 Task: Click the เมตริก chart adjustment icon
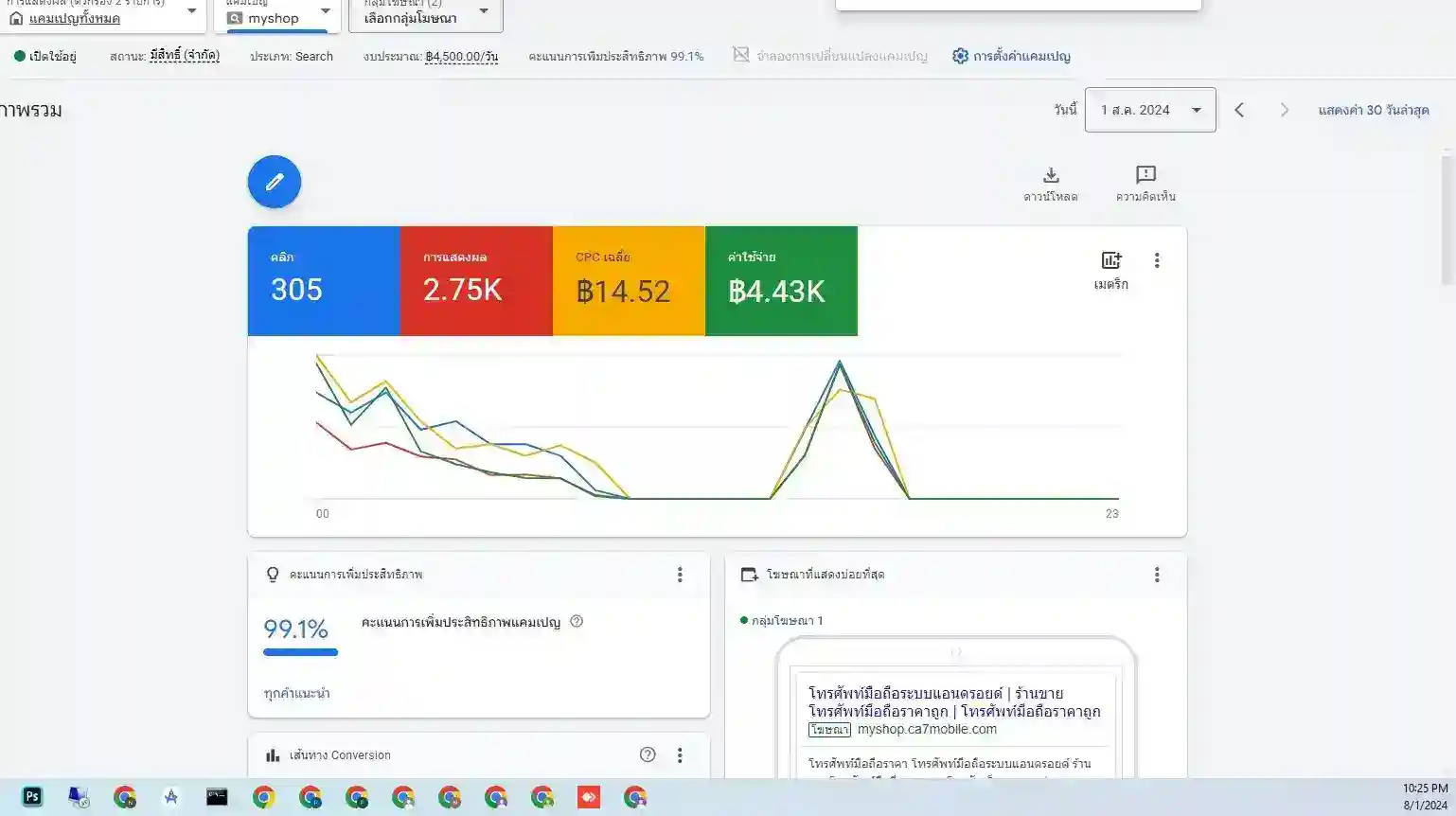point(1110,259)
